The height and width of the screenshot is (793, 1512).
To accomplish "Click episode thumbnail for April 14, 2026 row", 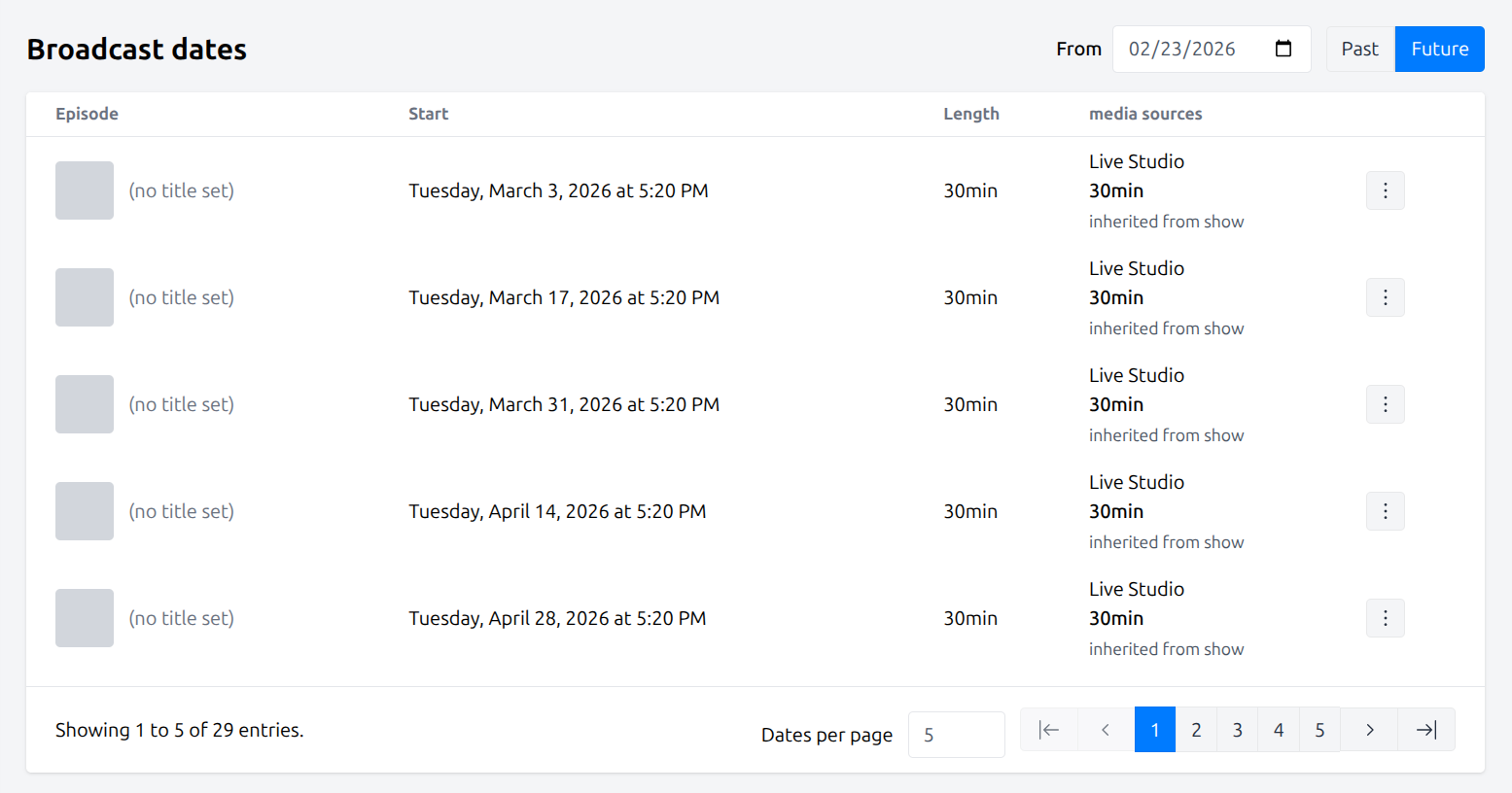I will coord(85,511).
